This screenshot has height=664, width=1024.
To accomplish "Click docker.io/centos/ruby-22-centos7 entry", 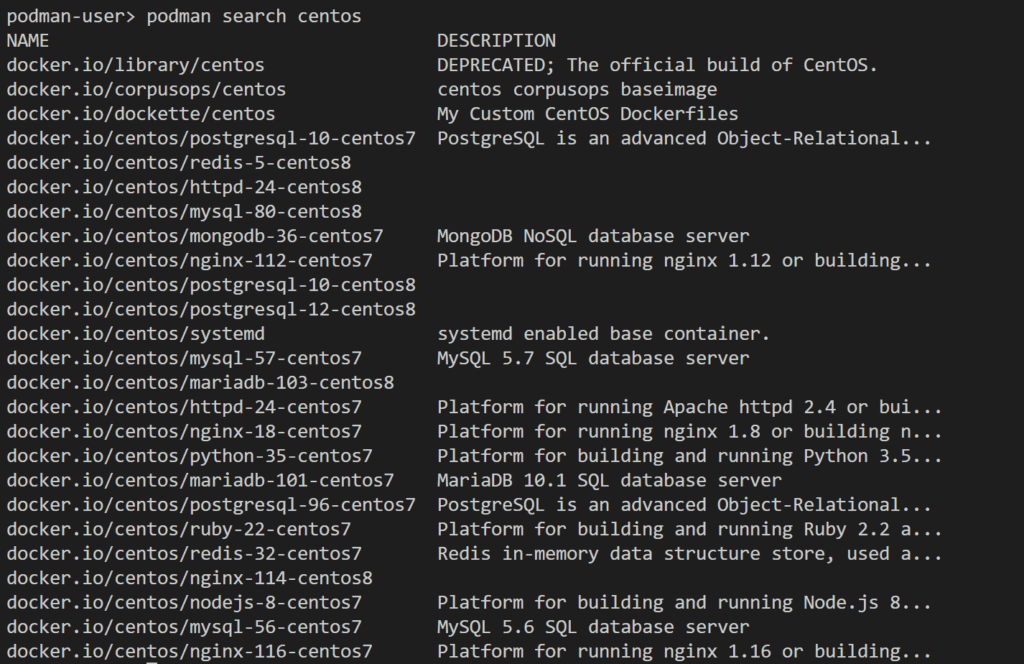I will tap(179, 529).
